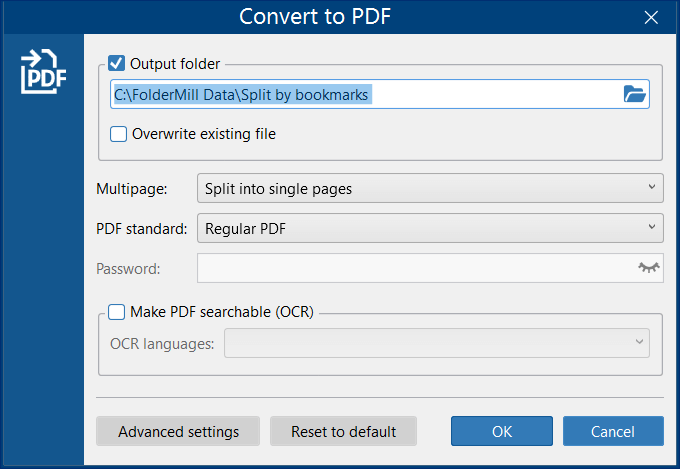
Task: Open the PDF standard dropdown
Action: pos(430,228)
